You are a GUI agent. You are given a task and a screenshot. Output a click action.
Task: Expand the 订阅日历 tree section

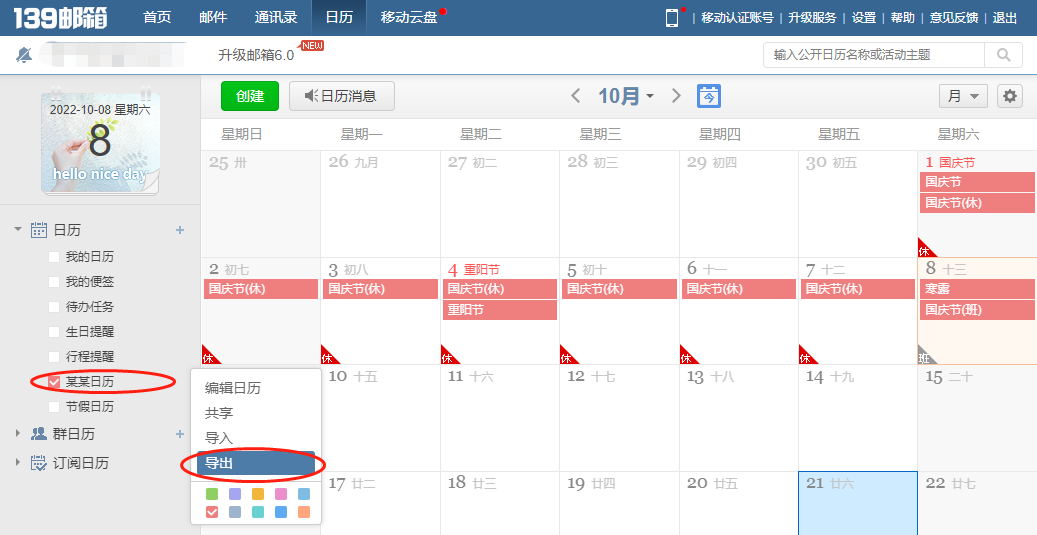click(x=17, y=463)
